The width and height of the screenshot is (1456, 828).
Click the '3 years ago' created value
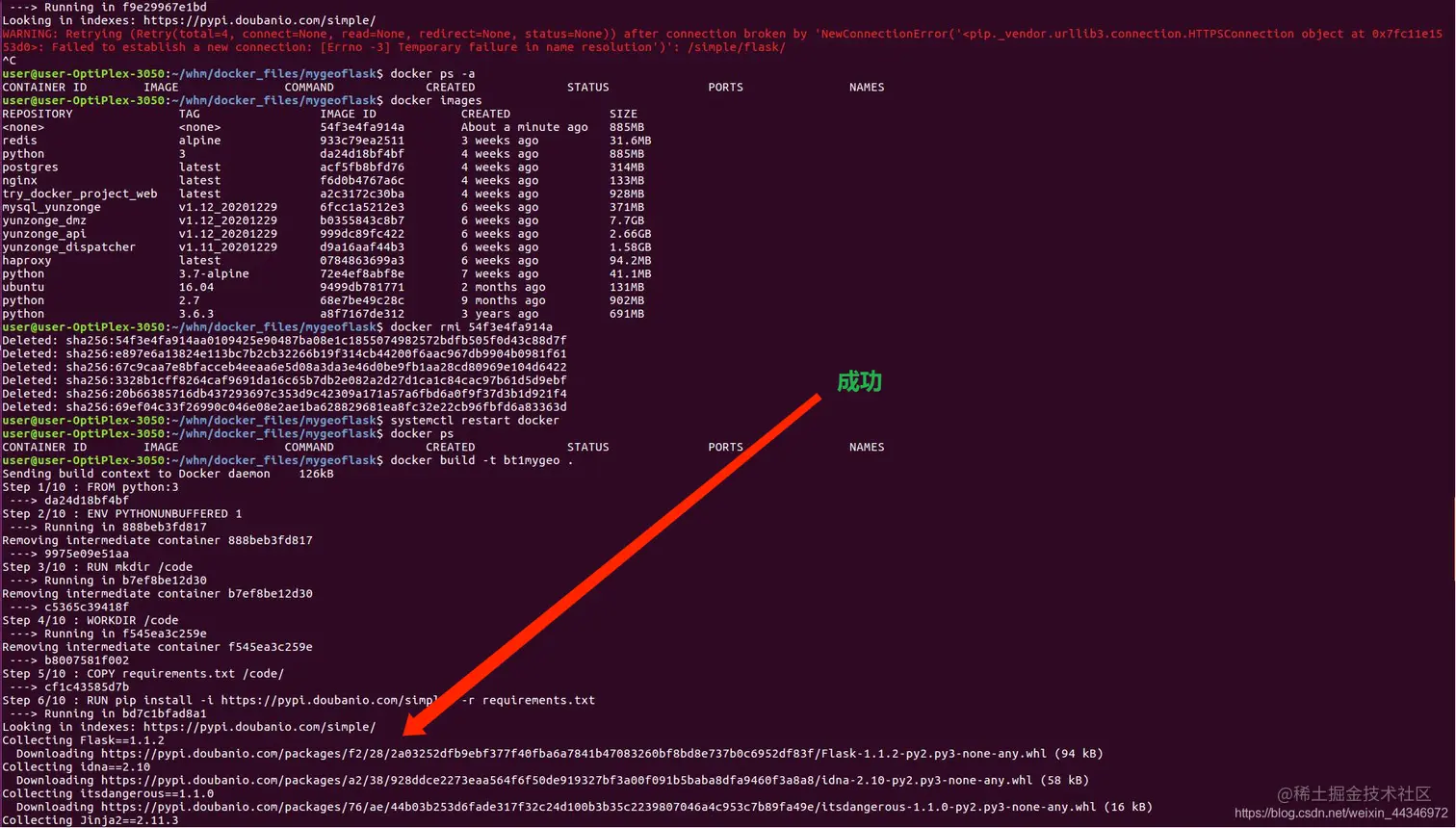[x=500, y=315]
